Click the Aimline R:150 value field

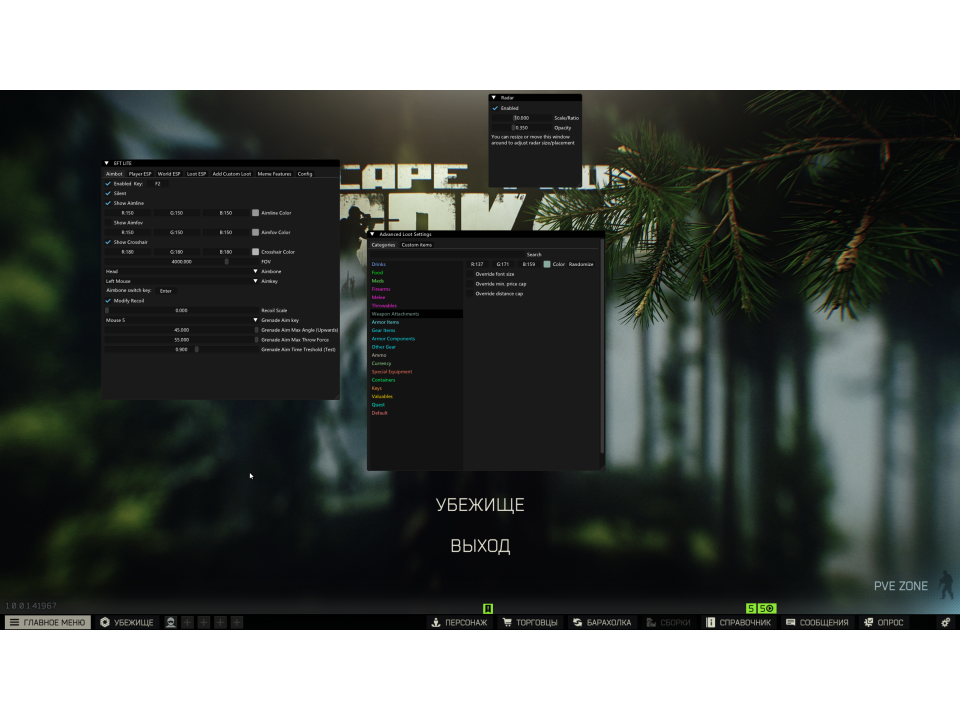point(127,213)
